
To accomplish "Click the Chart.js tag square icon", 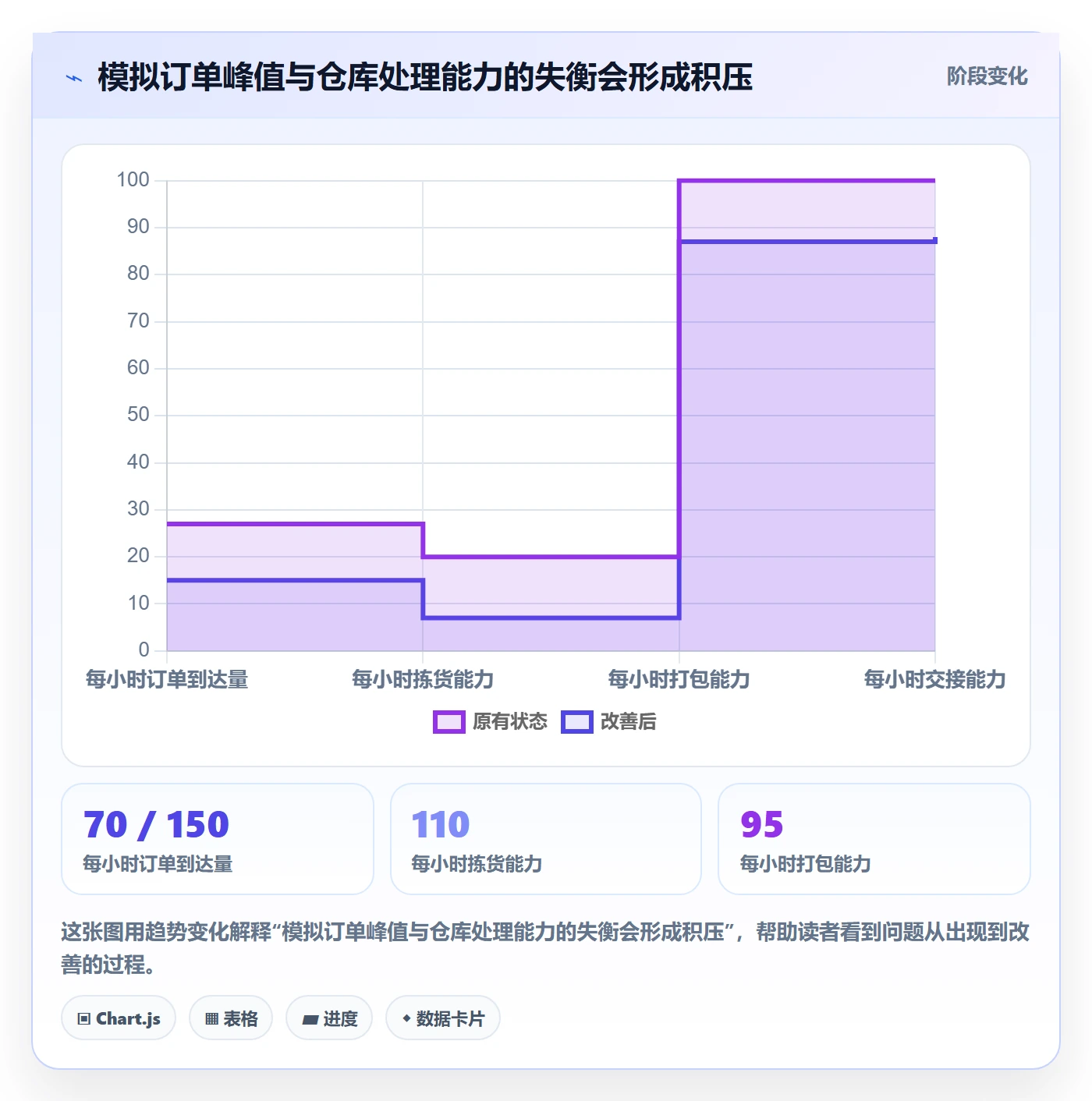I will (84, 1019).
